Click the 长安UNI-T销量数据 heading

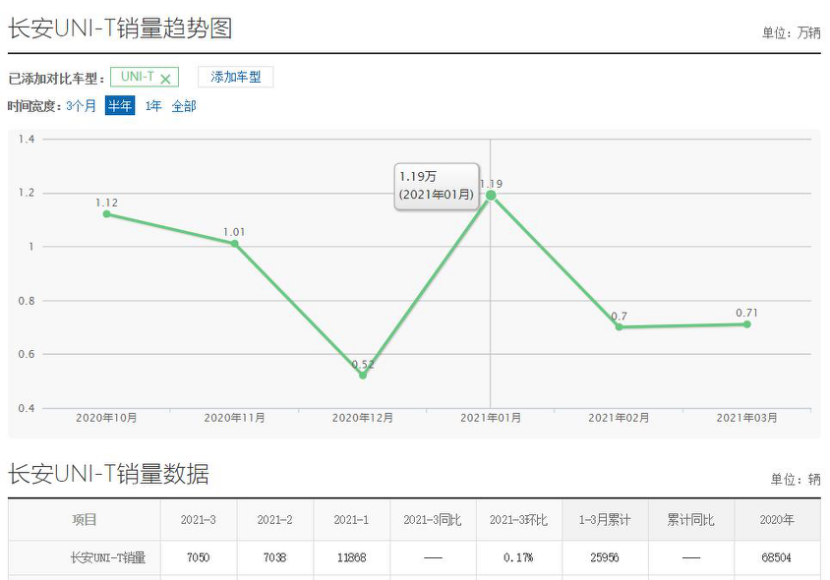pyautogui.click(x=109, y=474)
